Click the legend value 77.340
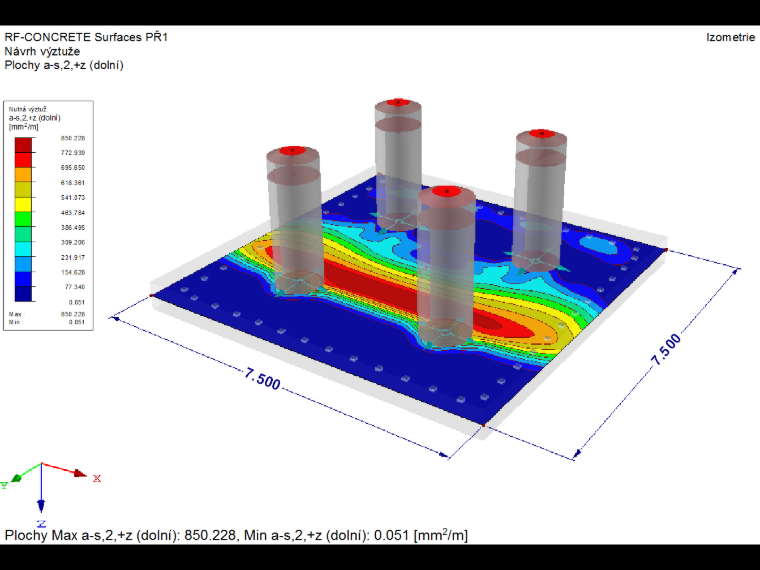Image resolution: width=760 pixels, height=570 pixels. click(75, 287)
